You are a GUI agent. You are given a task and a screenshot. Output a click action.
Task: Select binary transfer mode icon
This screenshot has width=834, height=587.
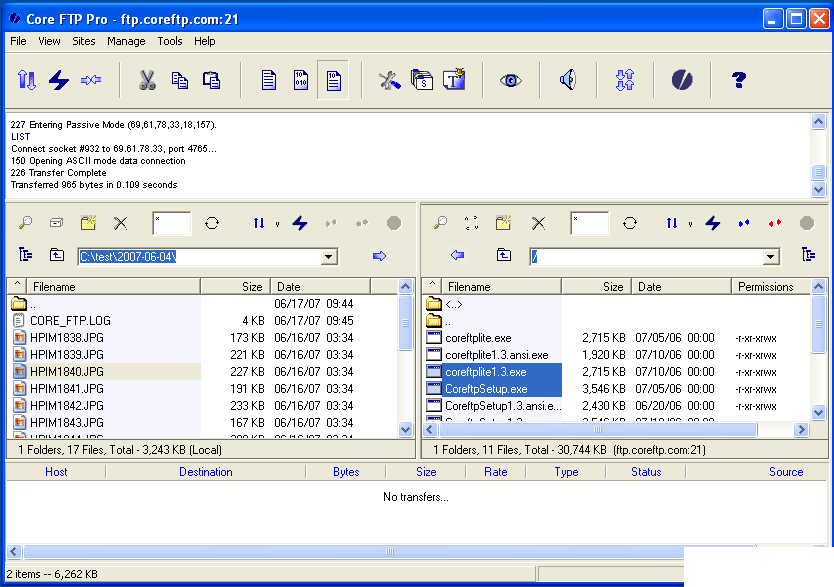pyautogui.click(x=301, y=80)
